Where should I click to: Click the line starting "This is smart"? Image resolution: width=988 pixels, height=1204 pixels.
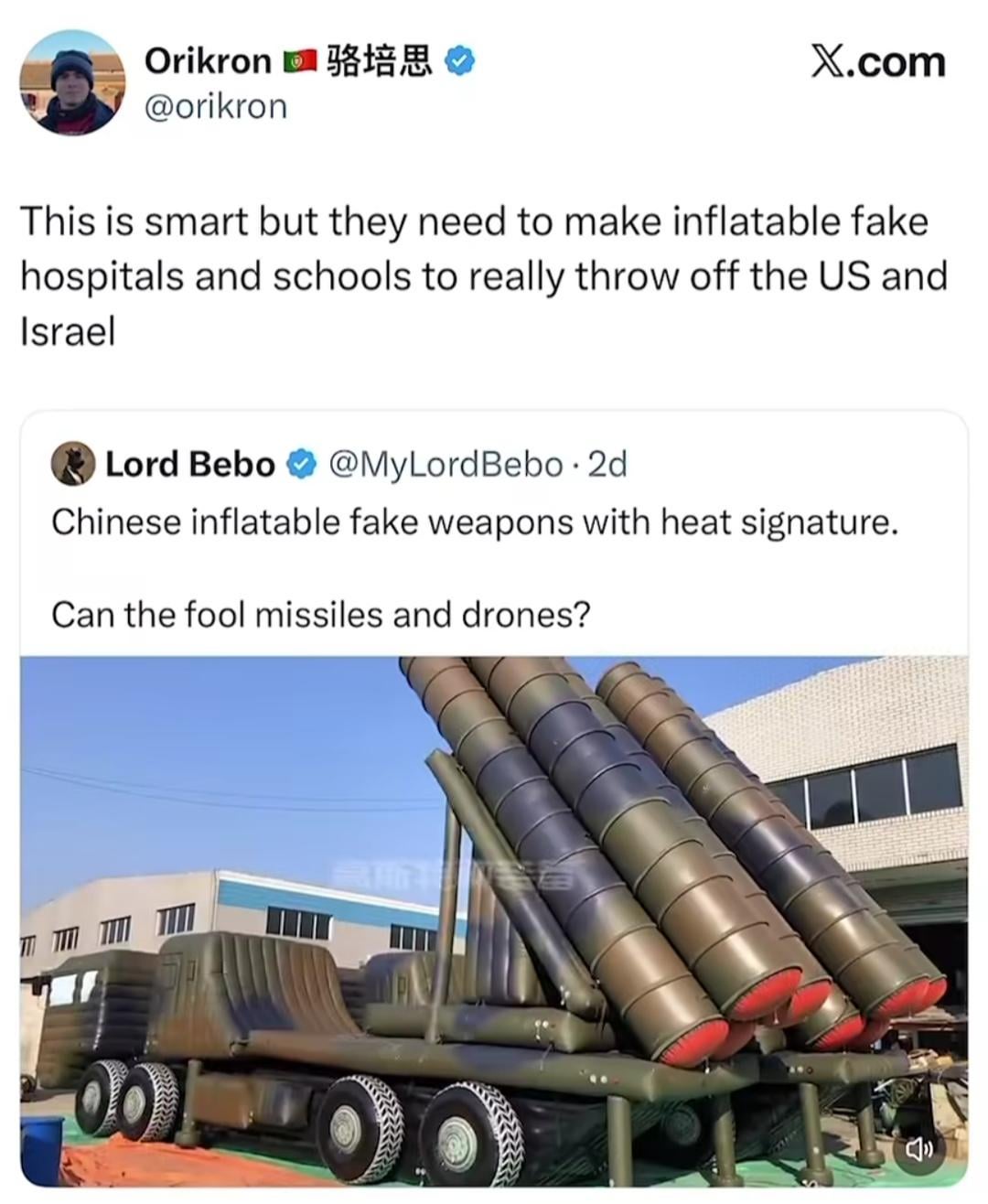point(474,222)
